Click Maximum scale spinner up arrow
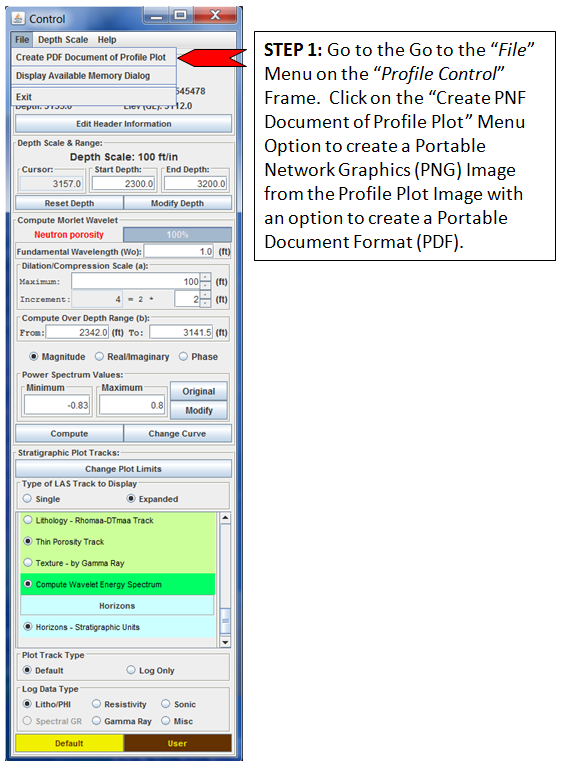 pyautogui.click(x=206, y=277)
